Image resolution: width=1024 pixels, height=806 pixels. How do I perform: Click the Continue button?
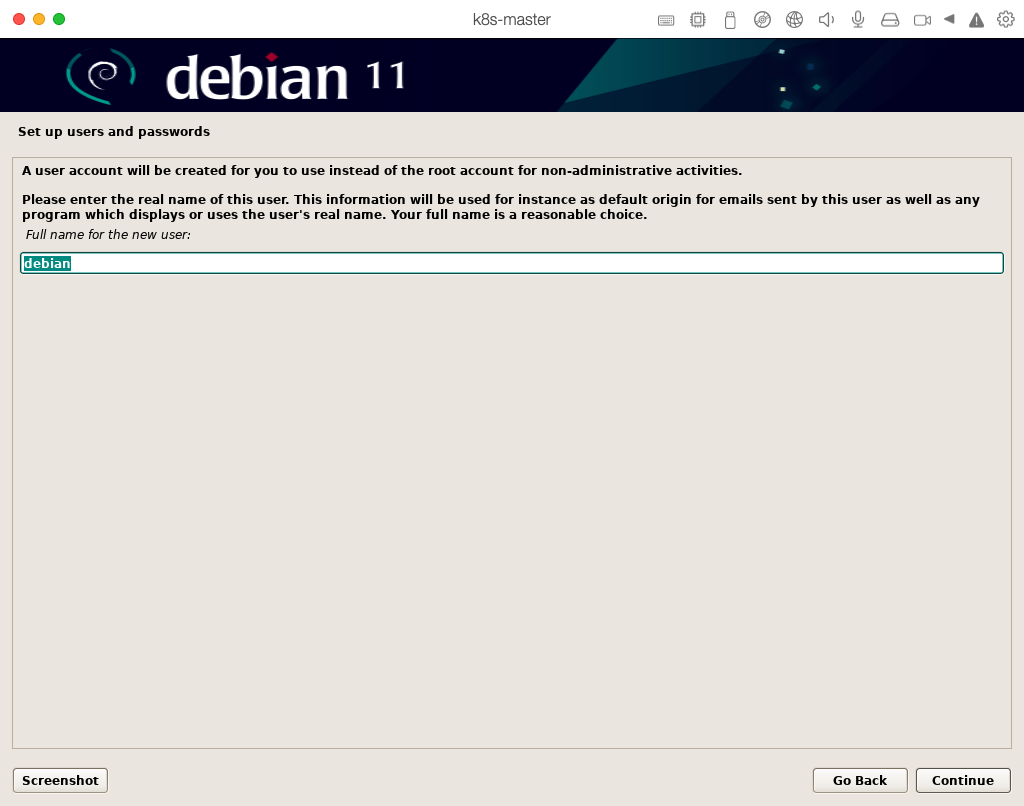tap(963, 780)
